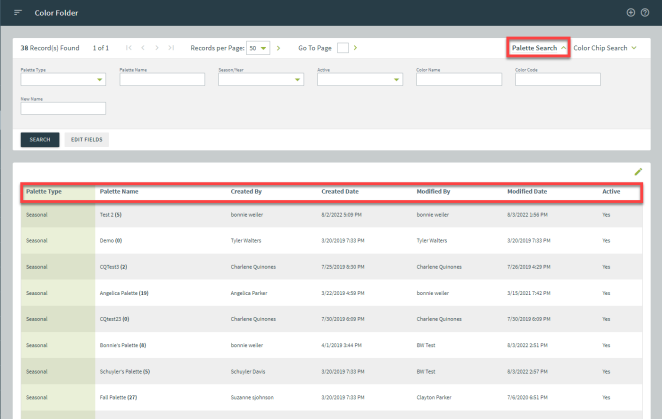Click the green pencil edit icon
662x419 pixels.
click(x=638, y=172)
